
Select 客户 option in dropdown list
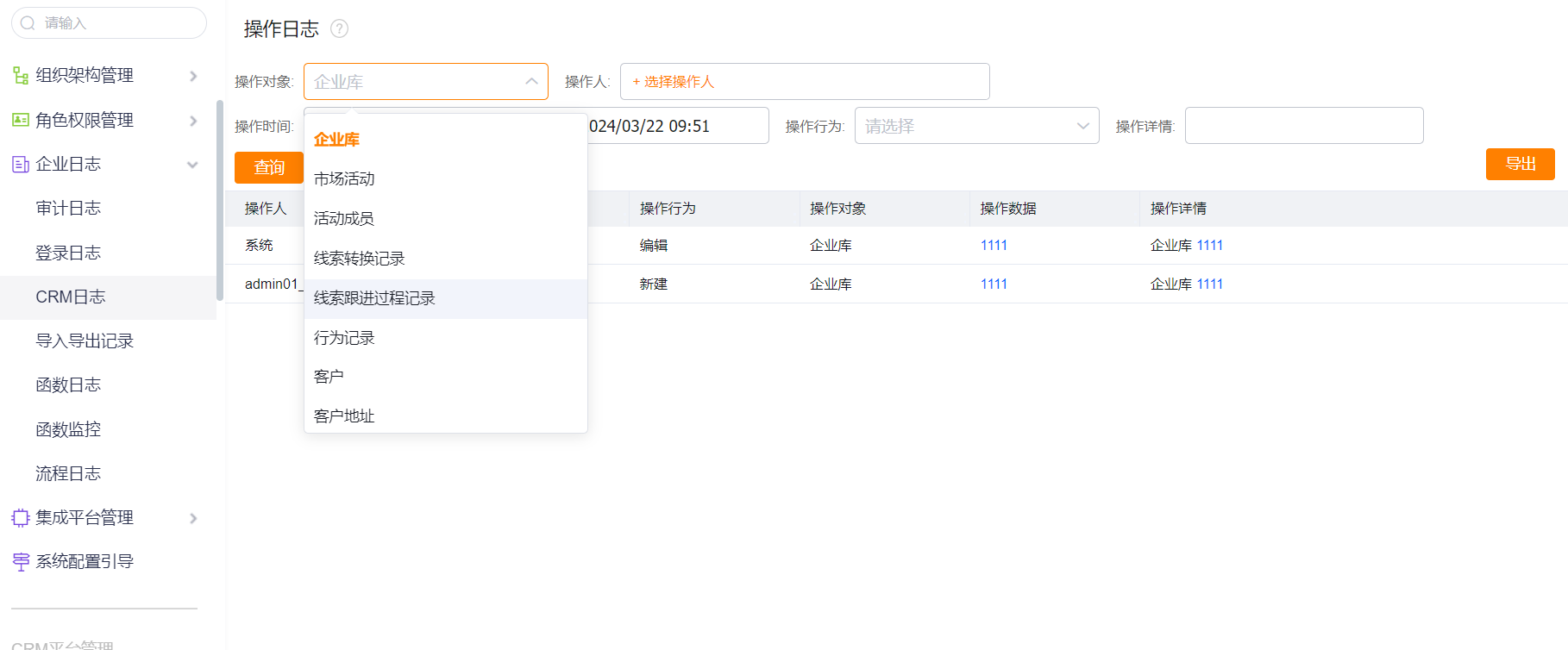(446, 377)
